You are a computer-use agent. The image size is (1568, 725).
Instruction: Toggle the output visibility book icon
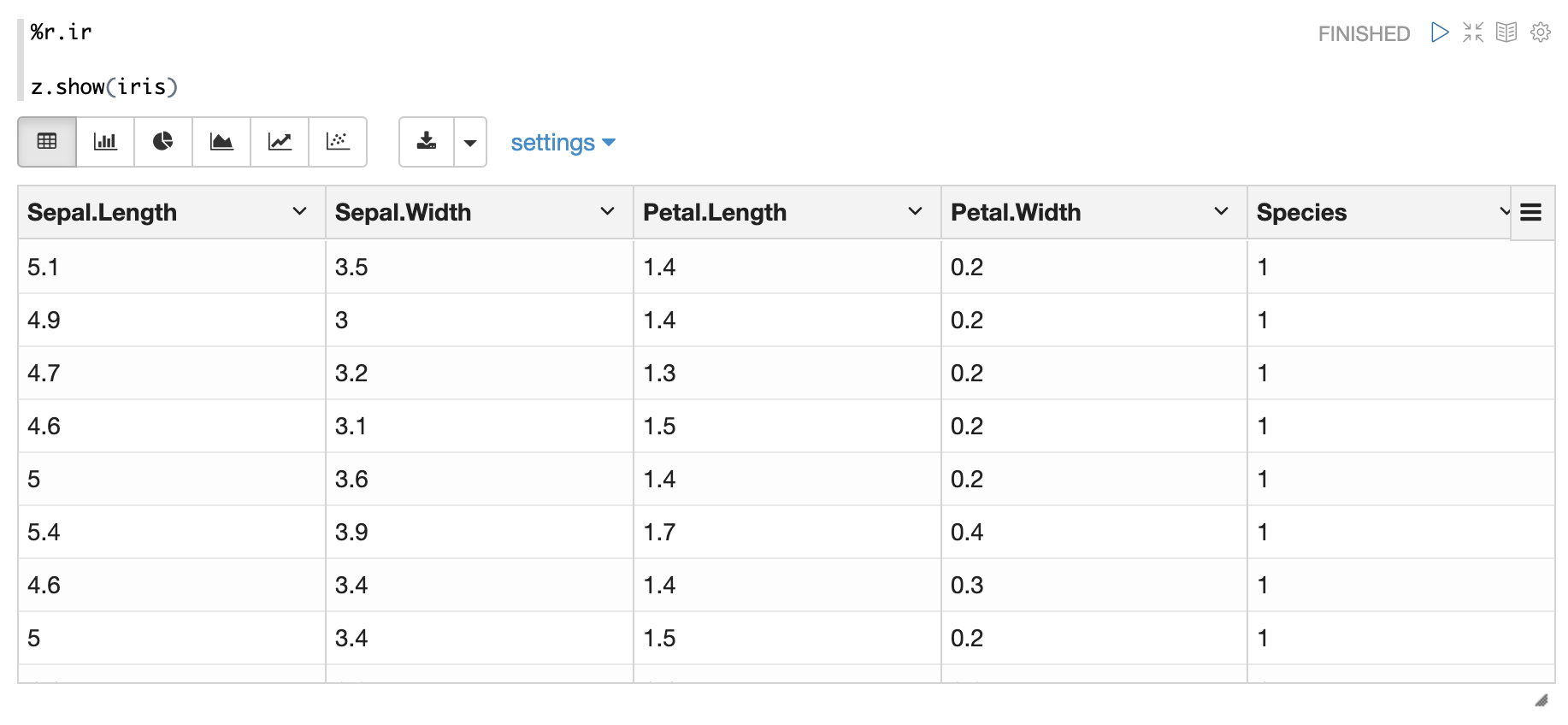1506,32
